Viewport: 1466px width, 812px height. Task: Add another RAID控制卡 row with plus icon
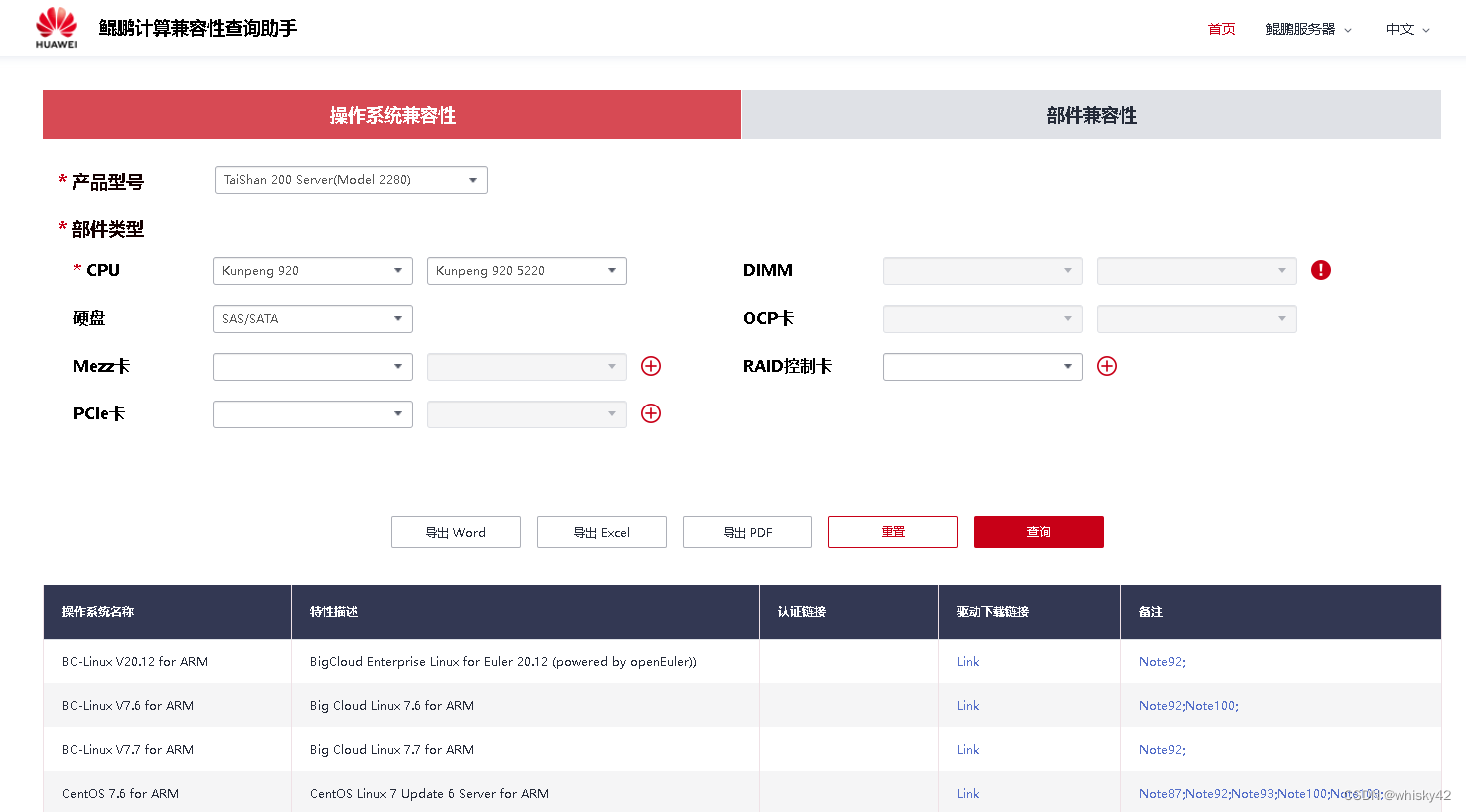[1107, 366]
